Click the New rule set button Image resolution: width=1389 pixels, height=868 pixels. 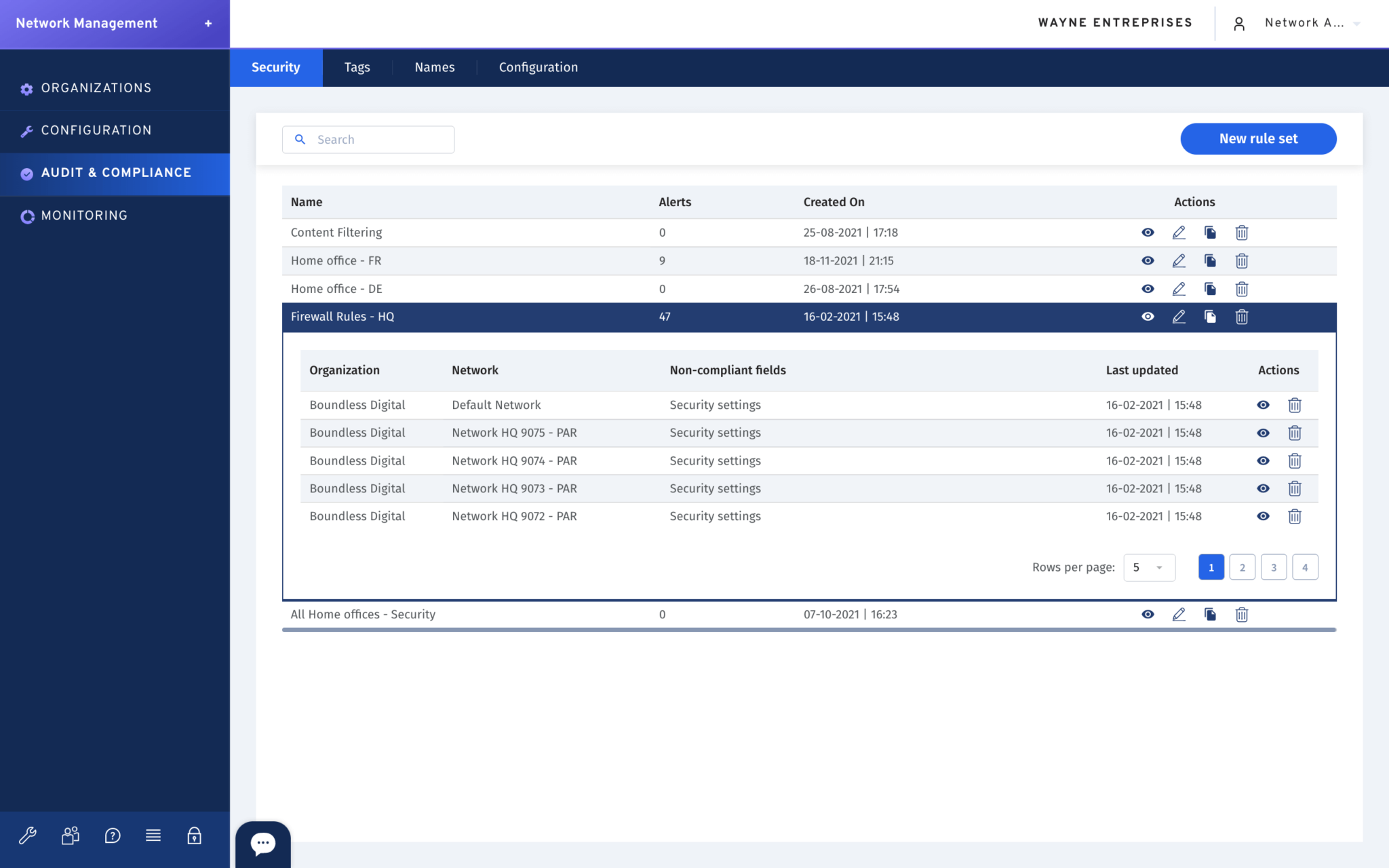click(x=1258, y=138)
